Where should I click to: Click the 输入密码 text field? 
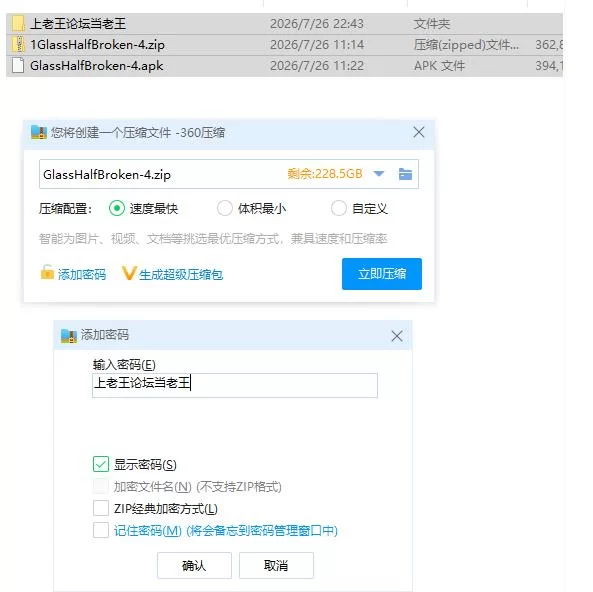(x=235, y=385)
